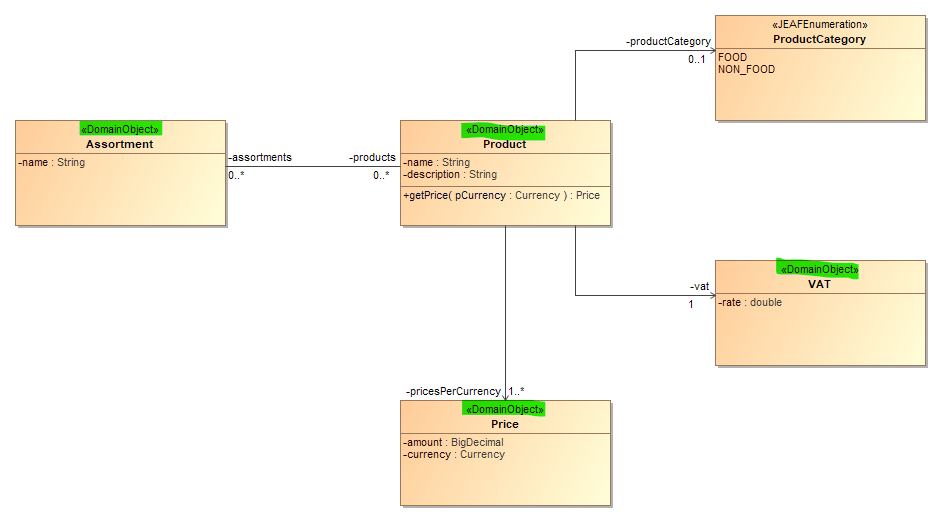Select the -productCategory role label
This screenshot has height=520, width=940.
click(668, 42)
